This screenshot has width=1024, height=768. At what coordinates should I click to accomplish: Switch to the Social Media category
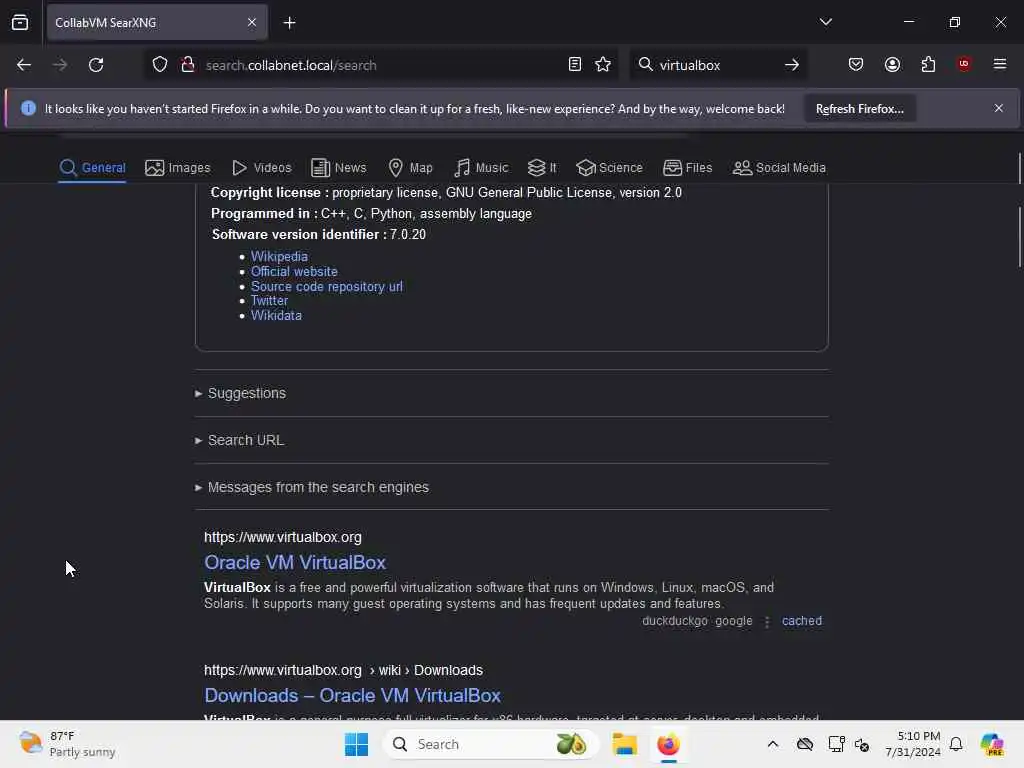click(779, 168)
